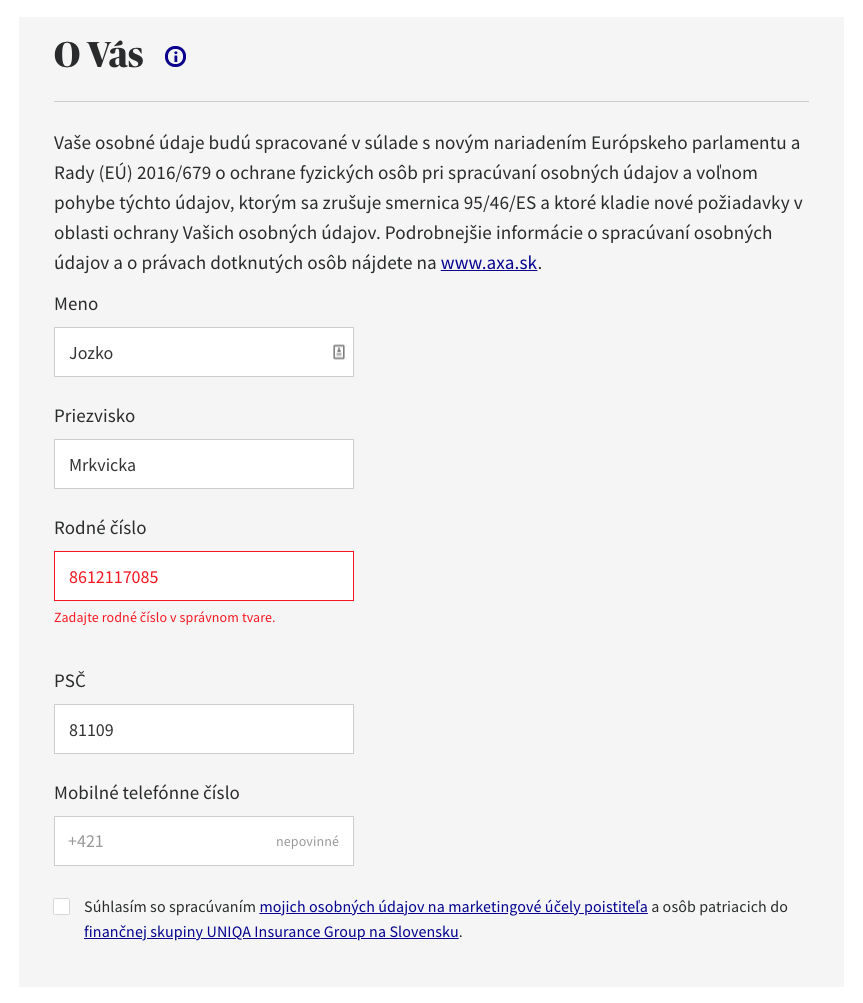Click the PSČ label text

pos(70,681)
